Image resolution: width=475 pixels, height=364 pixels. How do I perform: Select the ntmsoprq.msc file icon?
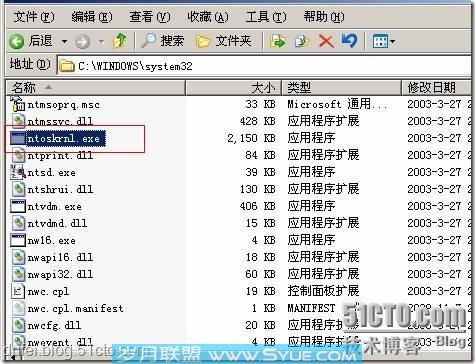coord(17,104)
